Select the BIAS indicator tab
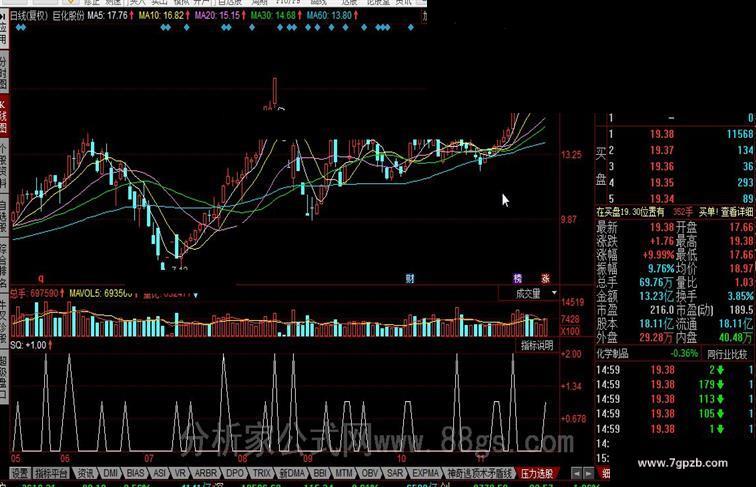 (x=135, y=473)
